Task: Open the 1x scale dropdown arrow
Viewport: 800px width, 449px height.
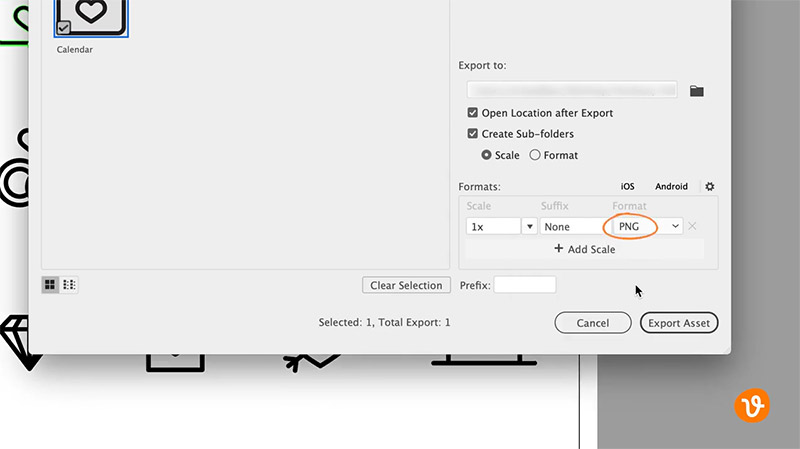Action: (530, 226)
